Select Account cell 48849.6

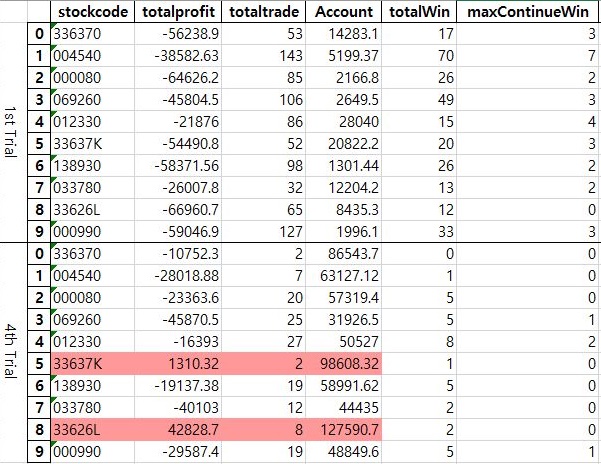tap(343, 451)
